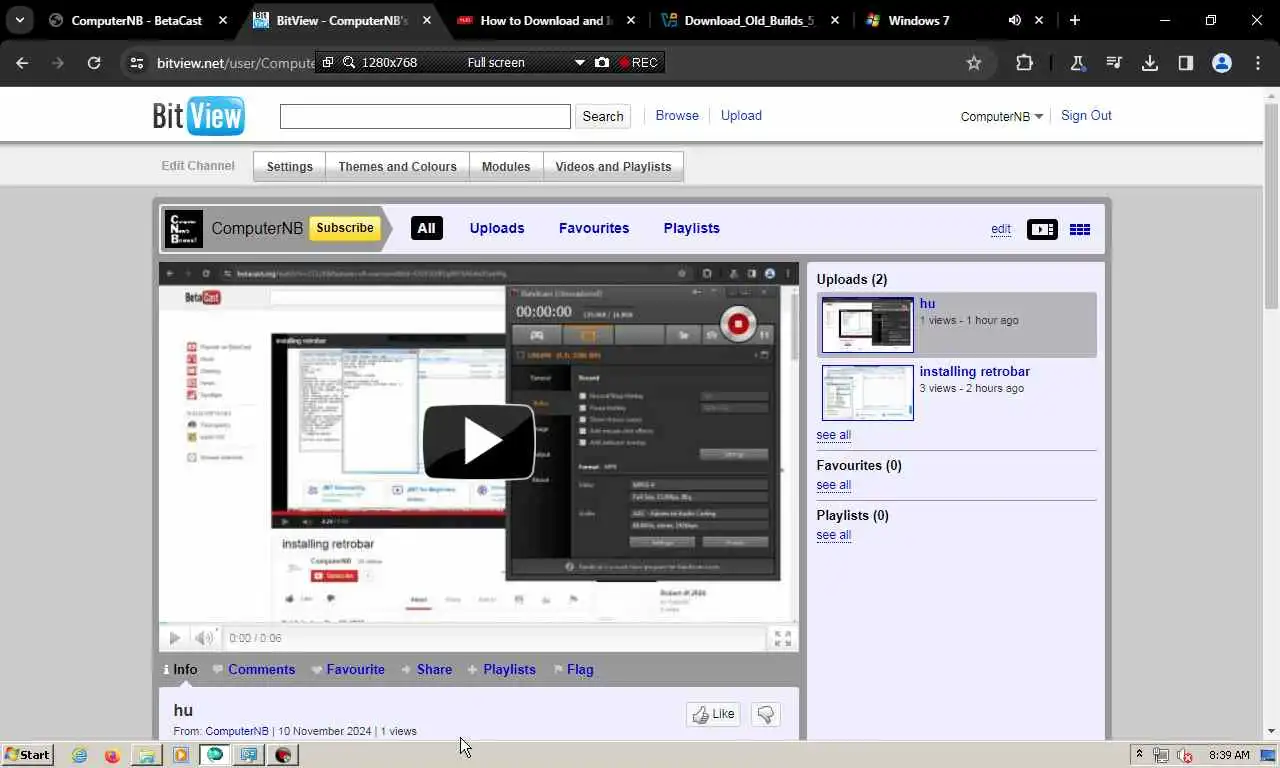1280x768 pixels.
Task: Select the All channel filter
Action: (x=426, y=228)
